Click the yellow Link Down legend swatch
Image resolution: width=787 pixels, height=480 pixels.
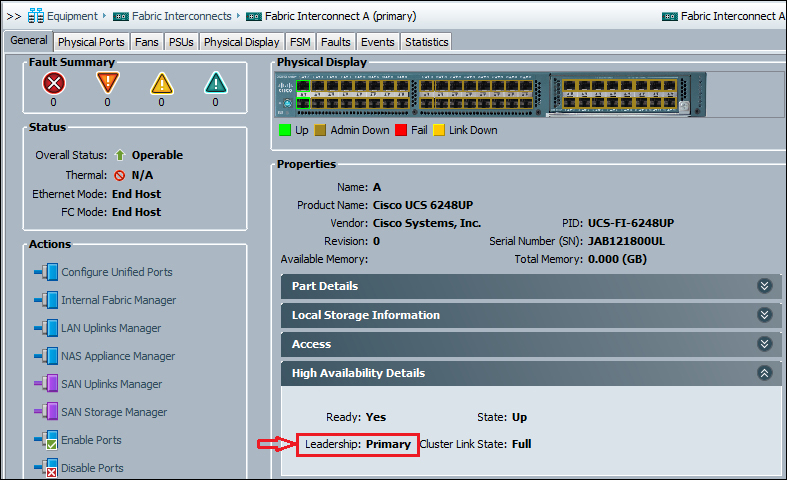click(439, 131)
